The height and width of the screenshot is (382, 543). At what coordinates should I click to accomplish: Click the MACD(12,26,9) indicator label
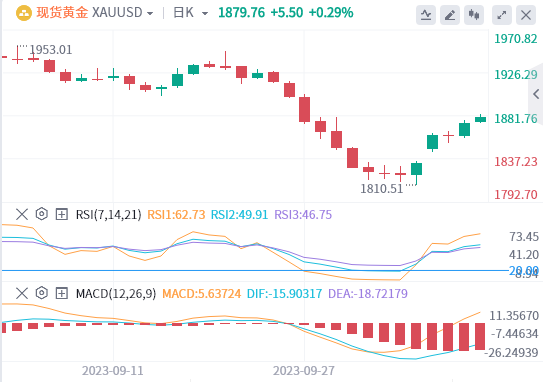tap(116, 294)
